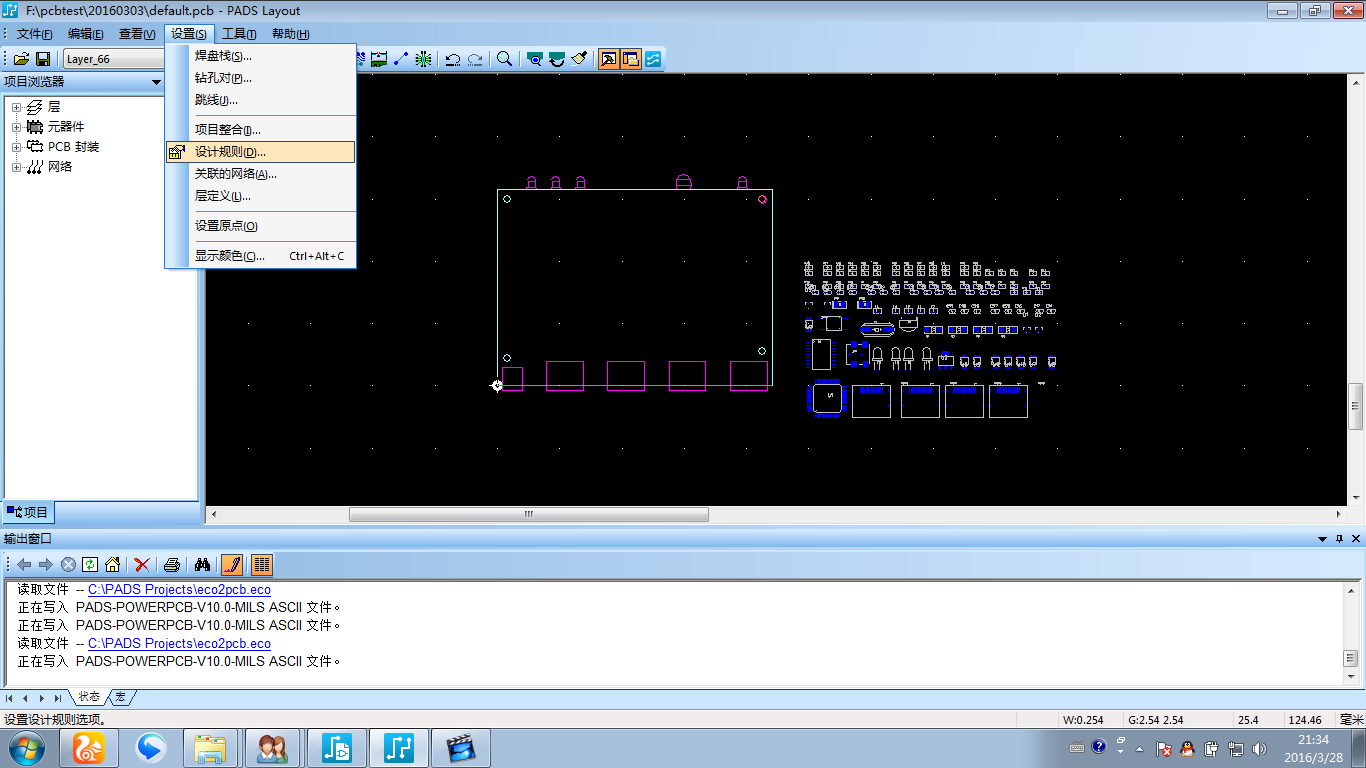The height and width of the screenshot is (768, 1366).
Task: Click the board view magnifier icon
Action: 535,59
